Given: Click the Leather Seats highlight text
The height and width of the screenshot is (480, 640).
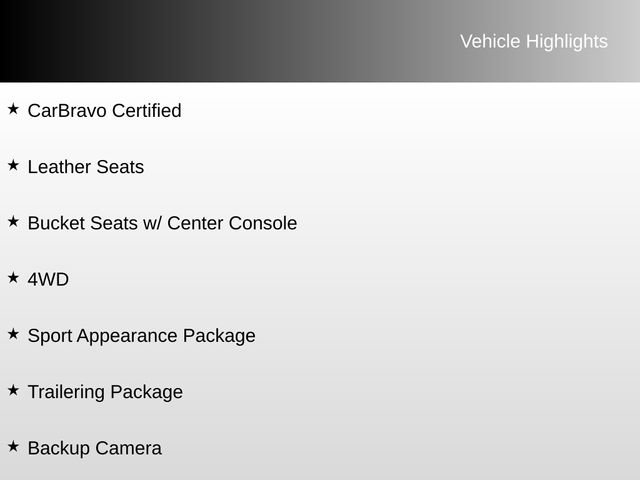Looking at the screenshot, I should pos(85,167).
